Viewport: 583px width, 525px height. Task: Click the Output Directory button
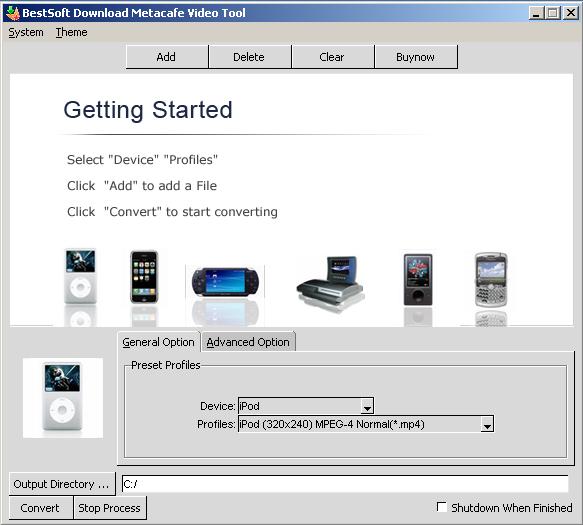pos(62,484)
